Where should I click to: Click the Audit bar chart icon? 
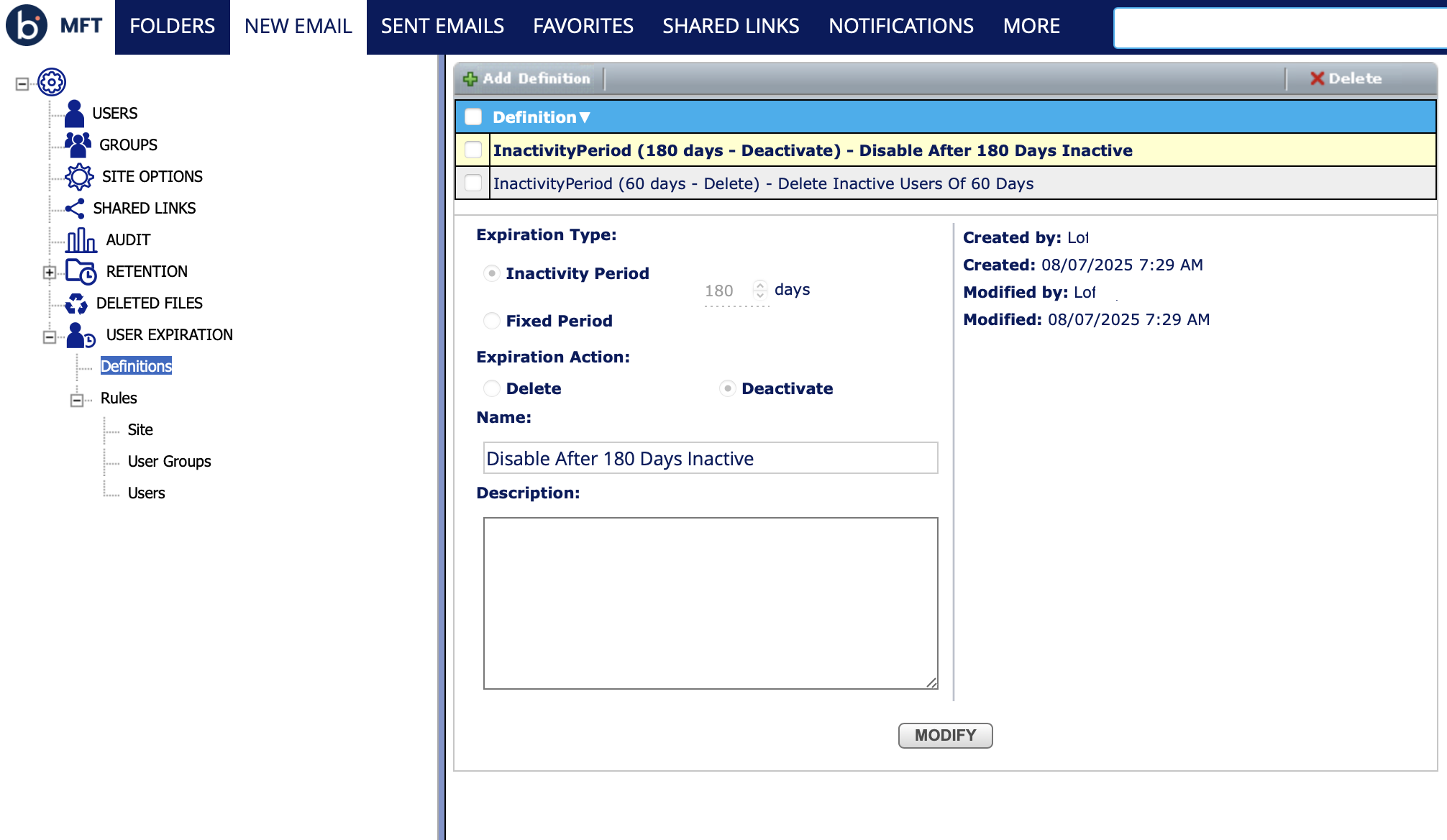click(x=81, y=240)
